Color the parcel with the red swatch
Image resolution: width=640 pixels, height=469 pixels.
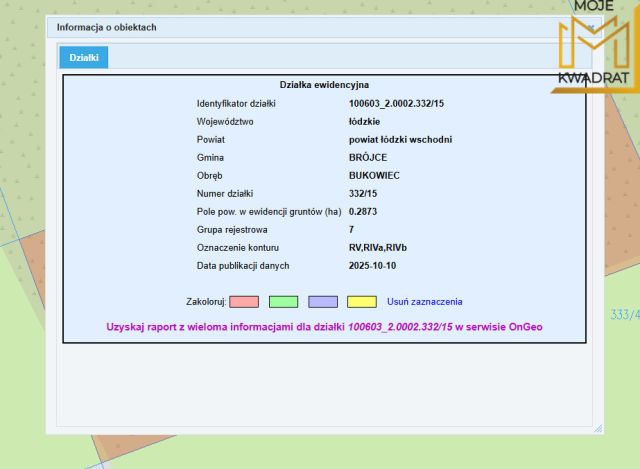click(x=244, y=302)
